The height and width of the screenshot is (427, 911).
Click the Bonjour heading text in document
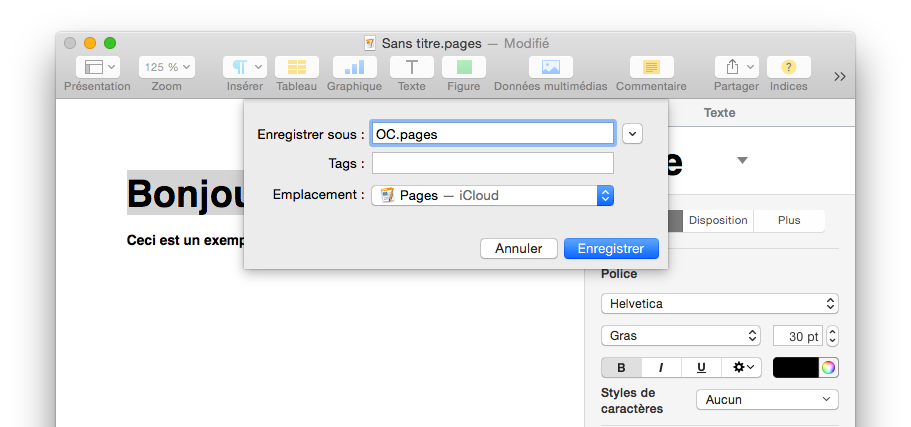185,193
